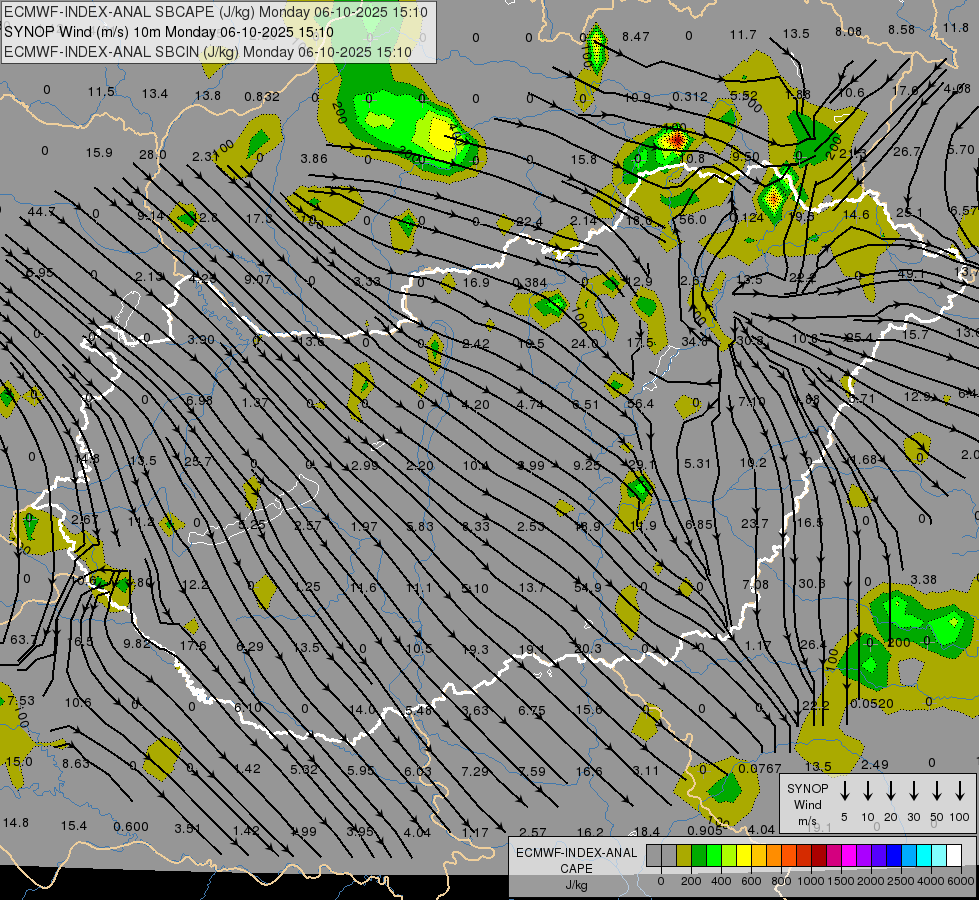Click the map value '0.905'
979x900 pixels.
tap(705, 830)
